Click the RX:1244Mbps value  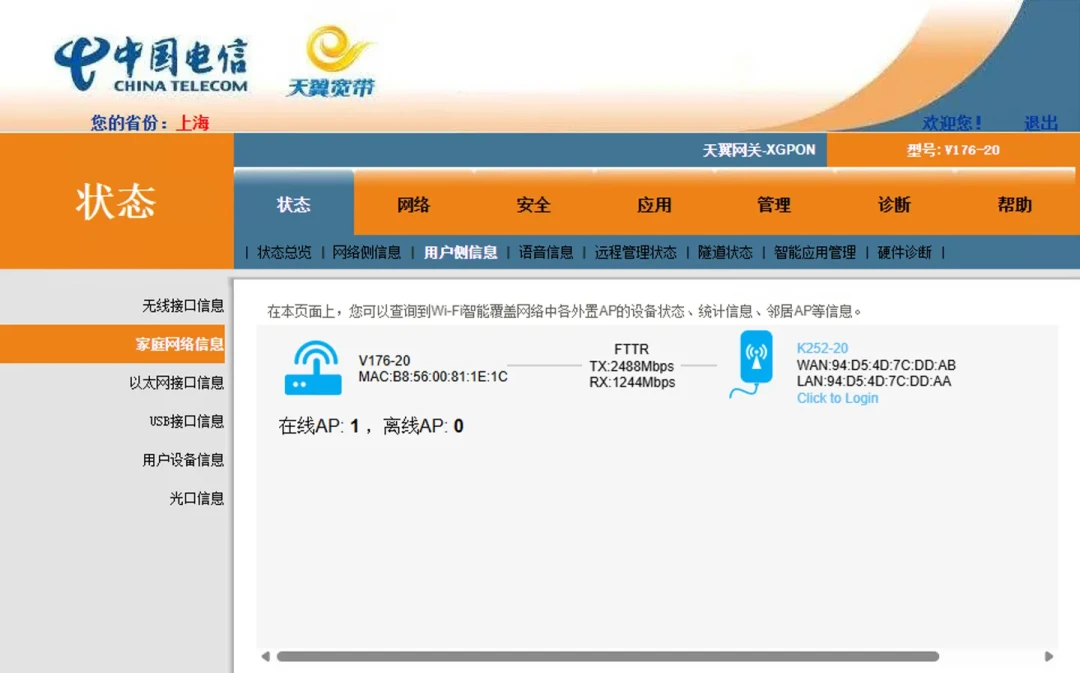(632, 382)
